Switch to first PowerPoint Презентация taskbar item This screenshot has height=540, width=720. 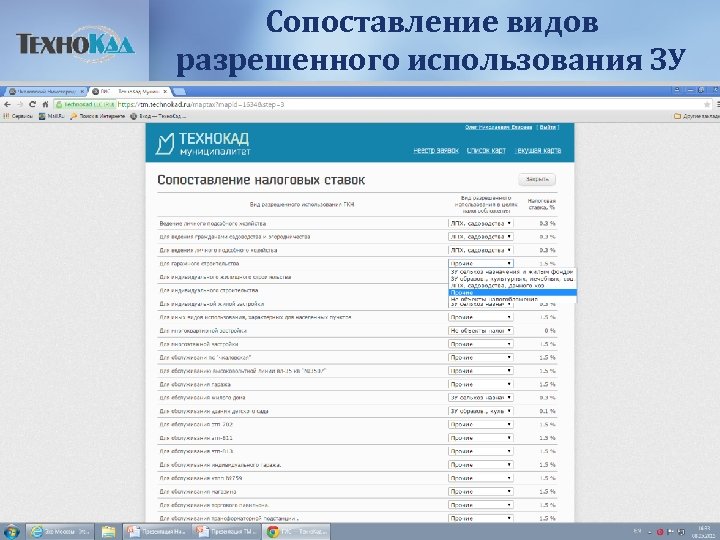156,531
